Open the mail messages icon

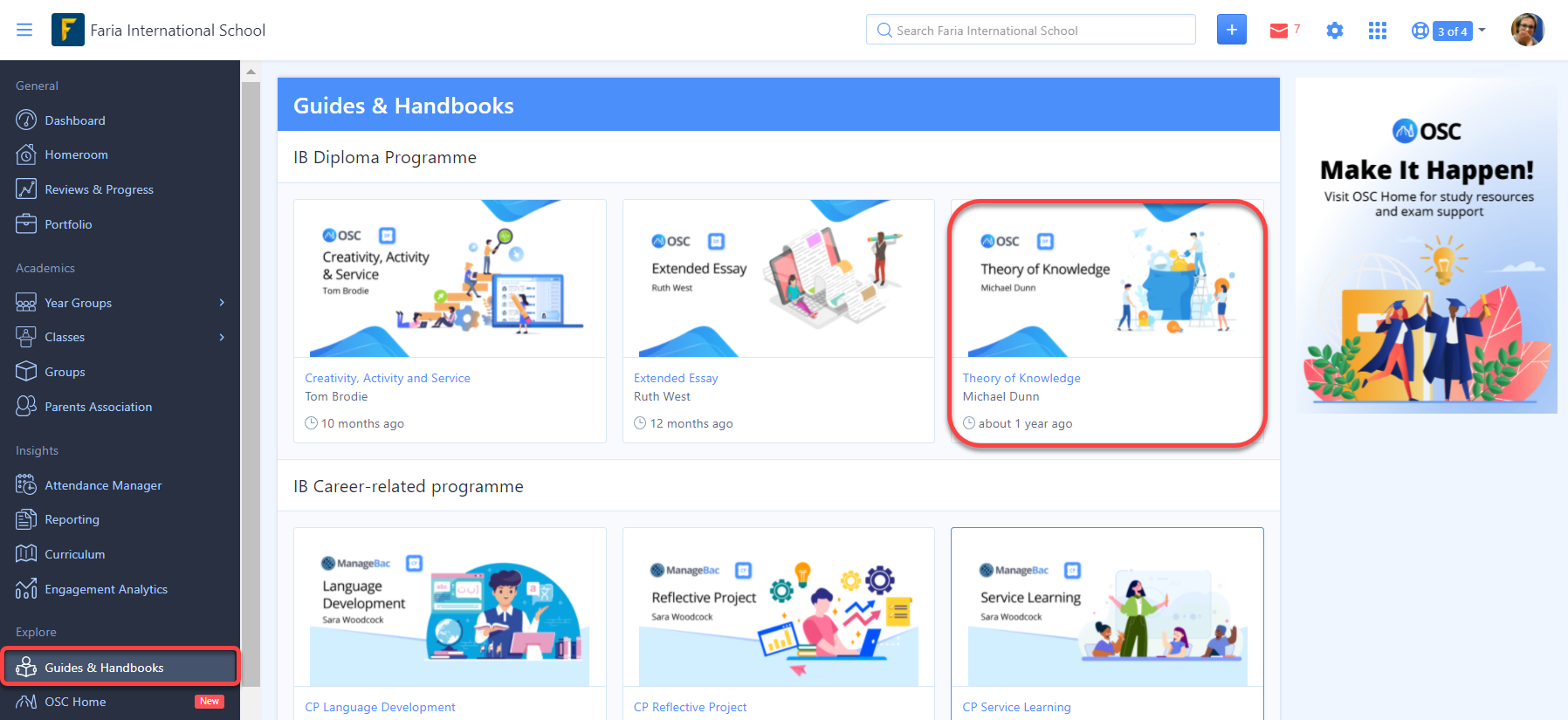[x=1279, y=31]
